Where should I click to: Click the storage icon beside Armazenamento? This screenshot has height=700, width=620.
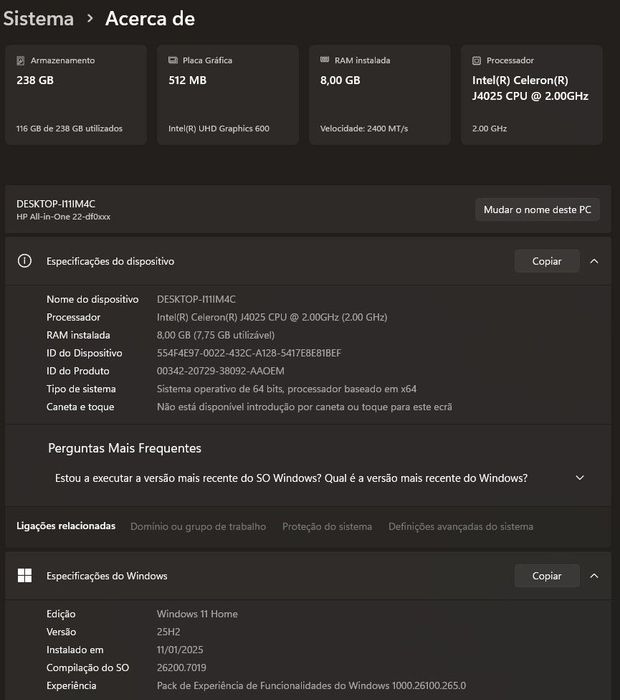click(x=21, y=61)
